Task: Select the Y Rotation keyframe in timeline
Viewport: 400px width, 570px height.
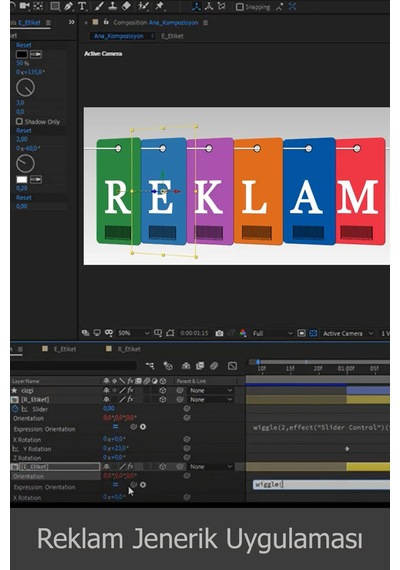Action: click(x=347, y=449)
